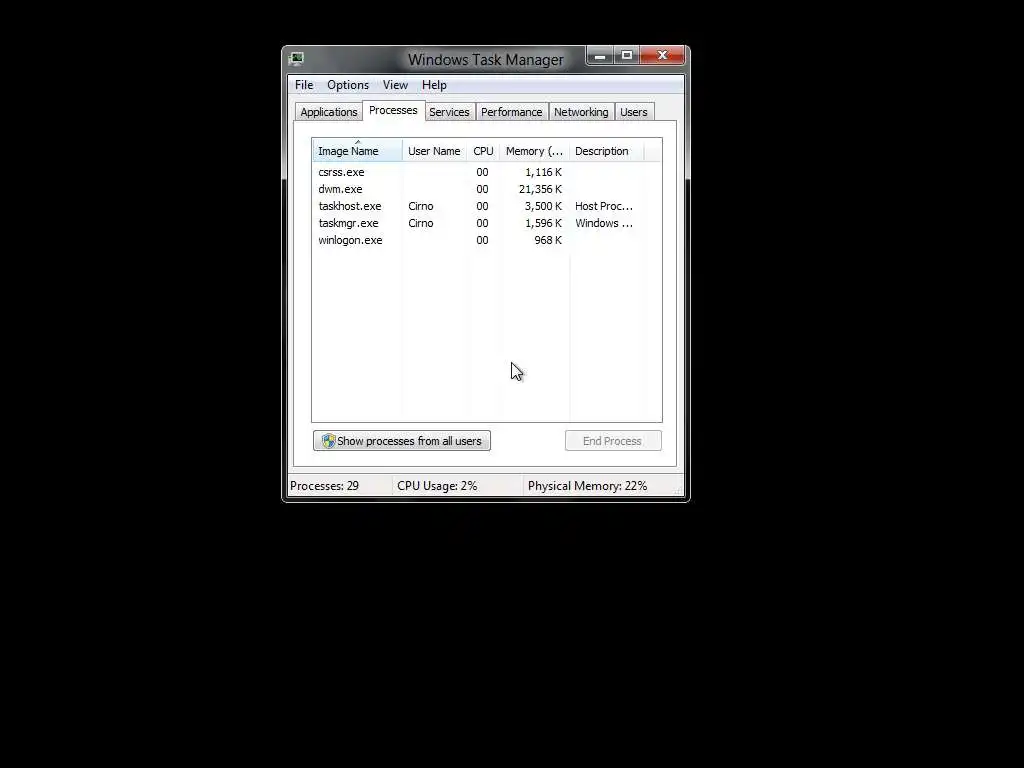Click the Physical Memory: 22% status entry
Image resolution: width=1024 pixels, height=768 pixels.
click(x=587, y=486)
